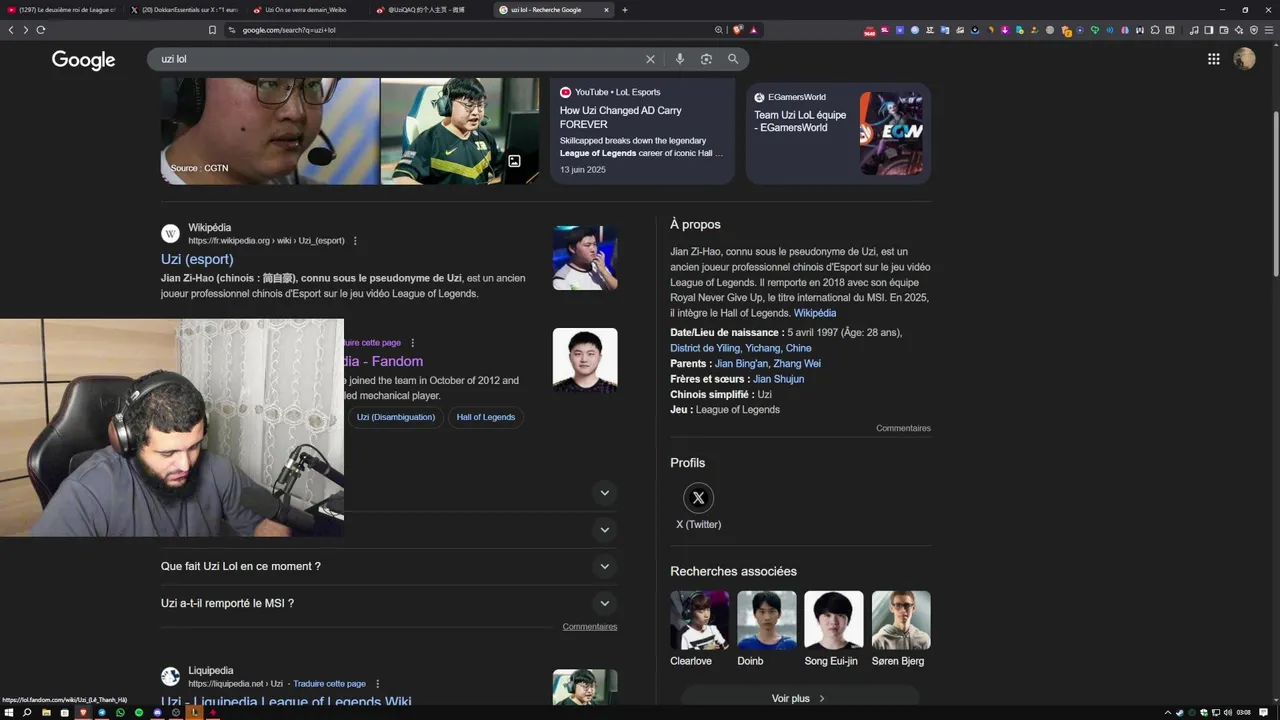Open the volume control in system tray
This screenshot has height=720, width=1280.
point(1228,712)
